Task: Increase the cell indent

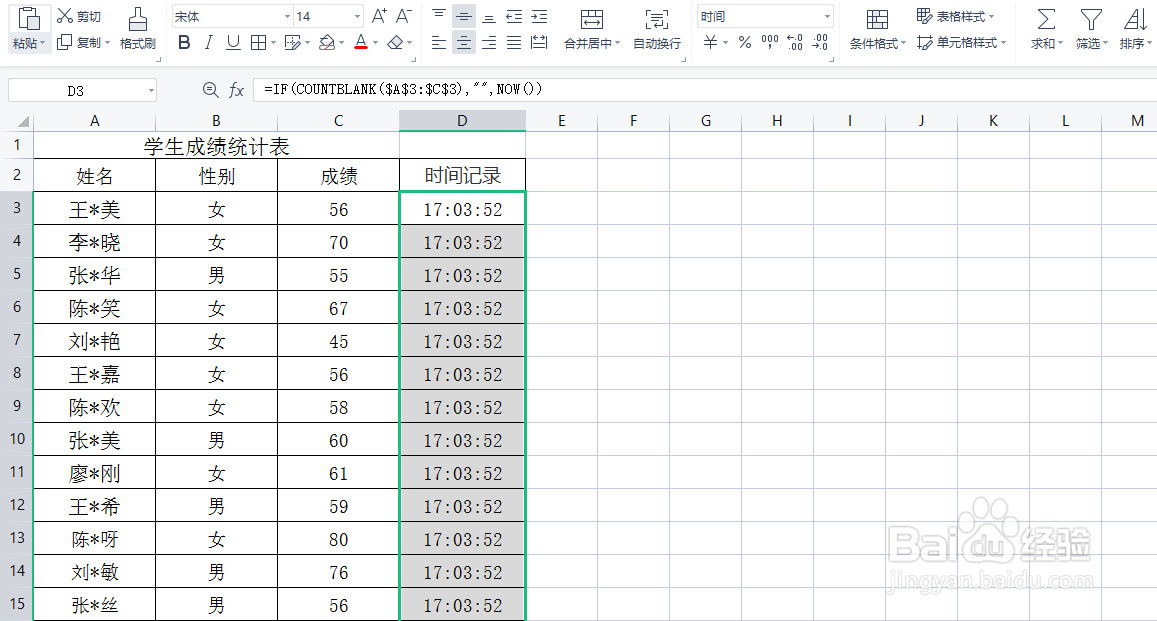Action: coord(539,15)
